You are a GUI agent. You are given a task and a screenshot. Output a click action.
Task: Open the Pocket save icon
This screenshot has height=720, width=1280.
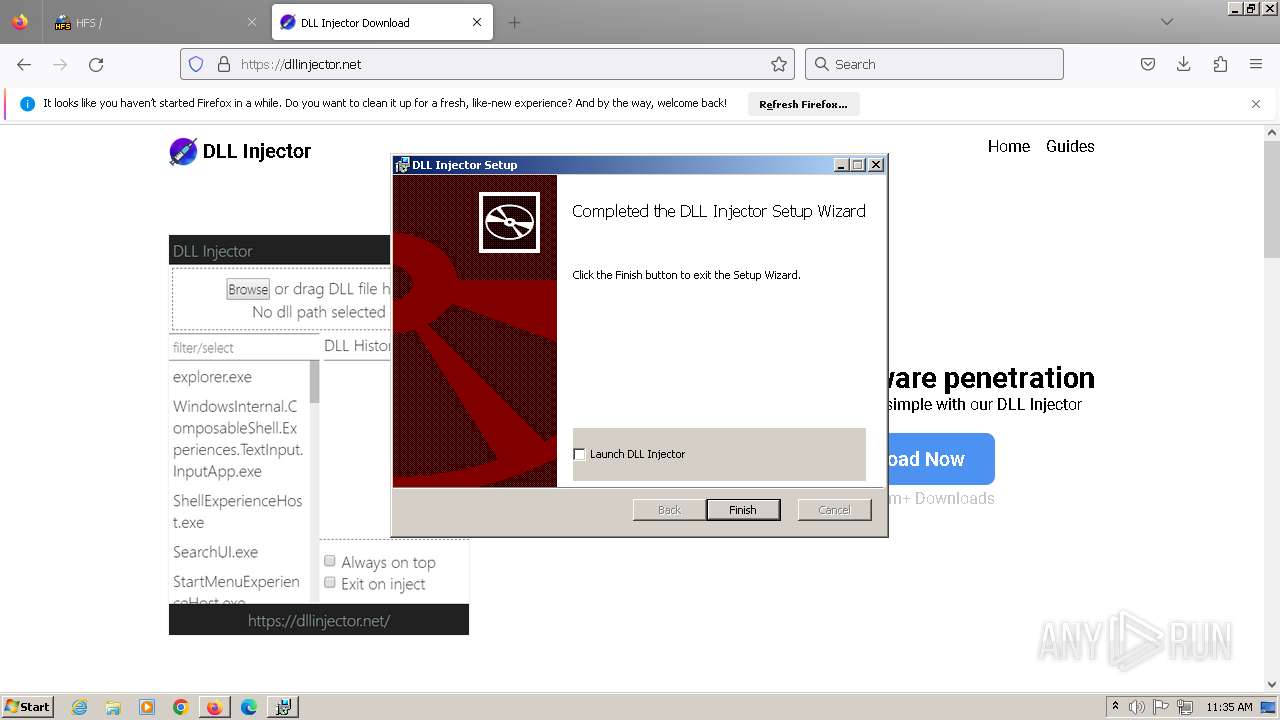pos(1148,64)
